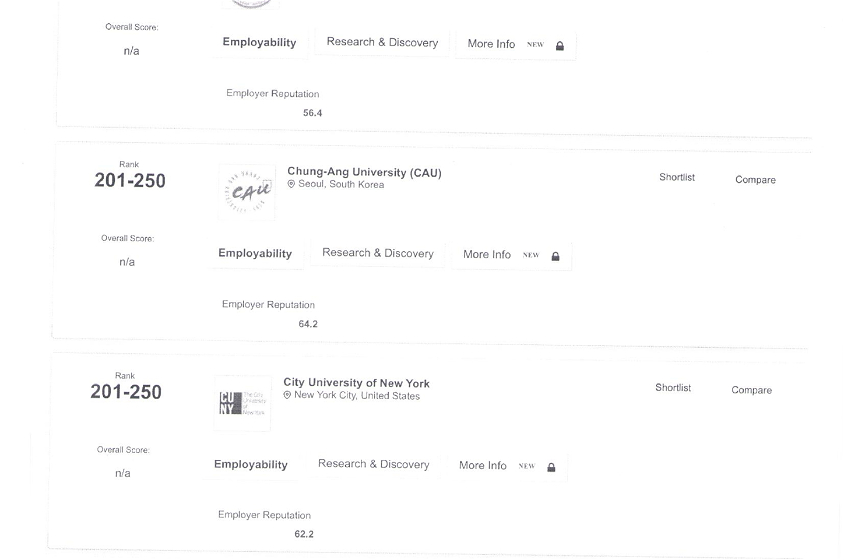
Task: Open the City University of New York title link
Action: click(356, 383)
